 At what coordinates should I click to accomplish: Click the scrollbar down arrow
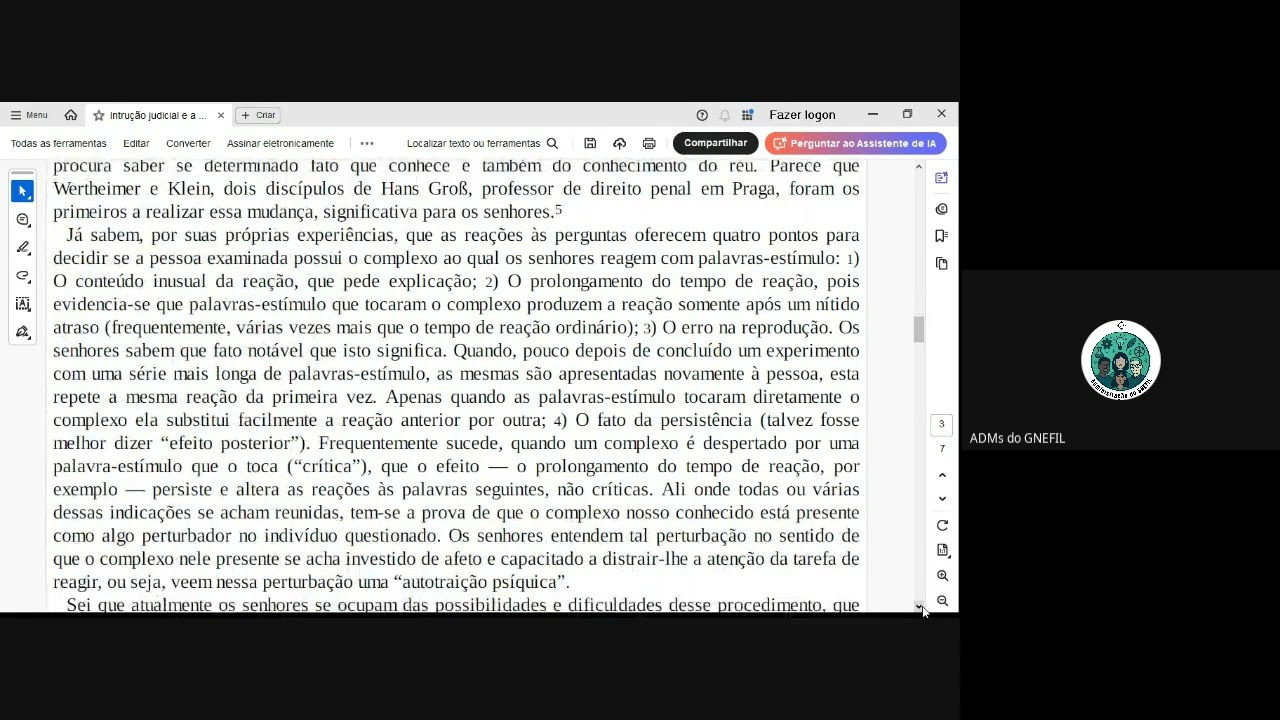[919, 606]
